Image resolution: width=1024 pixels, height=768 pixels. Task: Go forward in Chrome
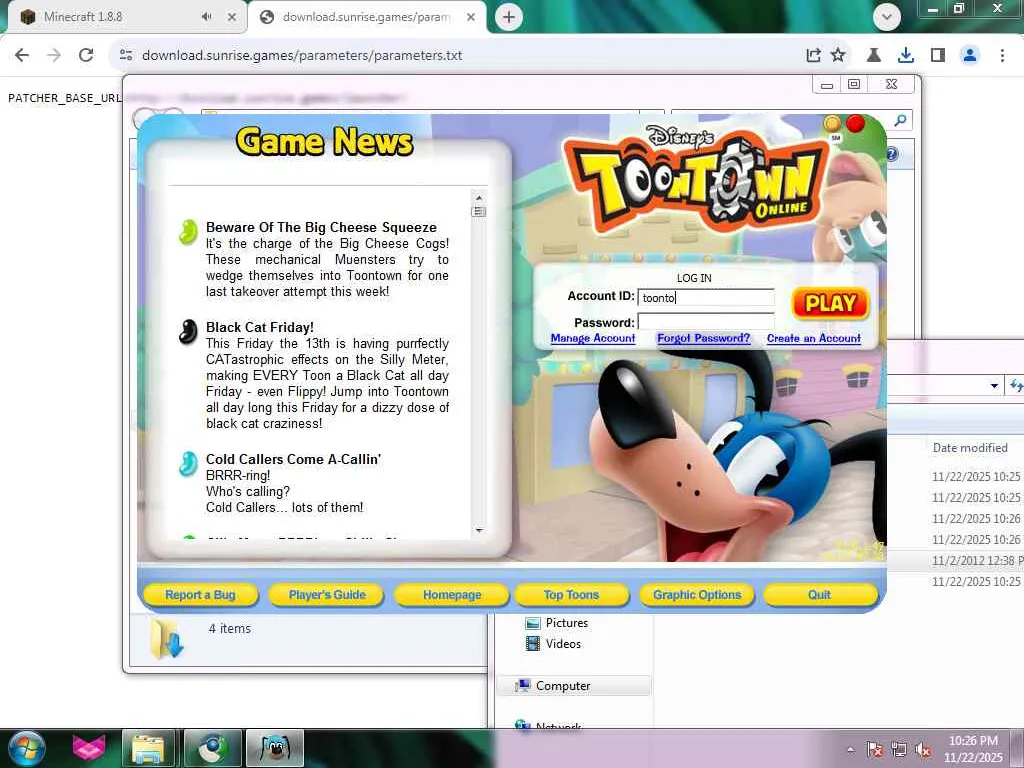click(54, 55)
